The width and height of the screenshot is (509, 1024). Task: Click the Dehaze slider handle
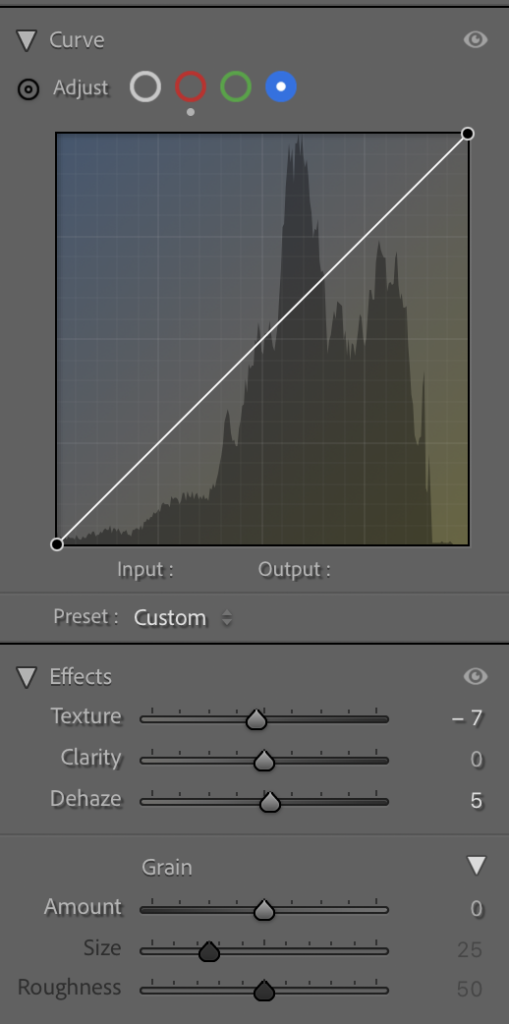tap(270, 802)
